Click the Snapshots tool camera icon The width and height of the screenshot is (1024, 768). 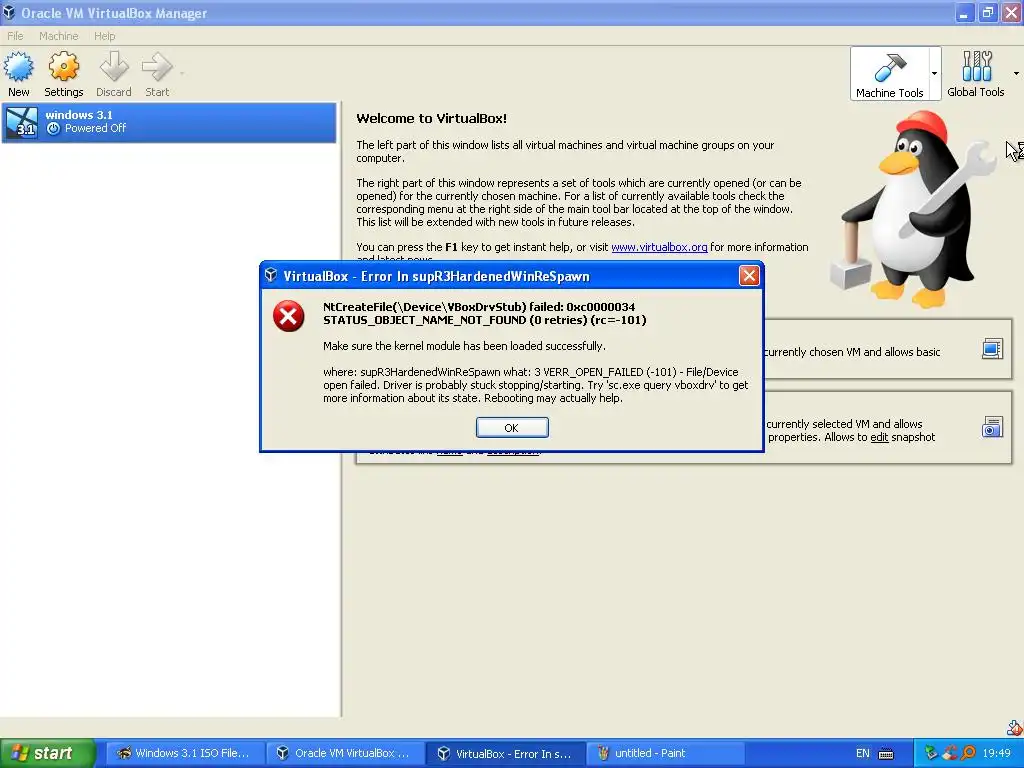992,427
